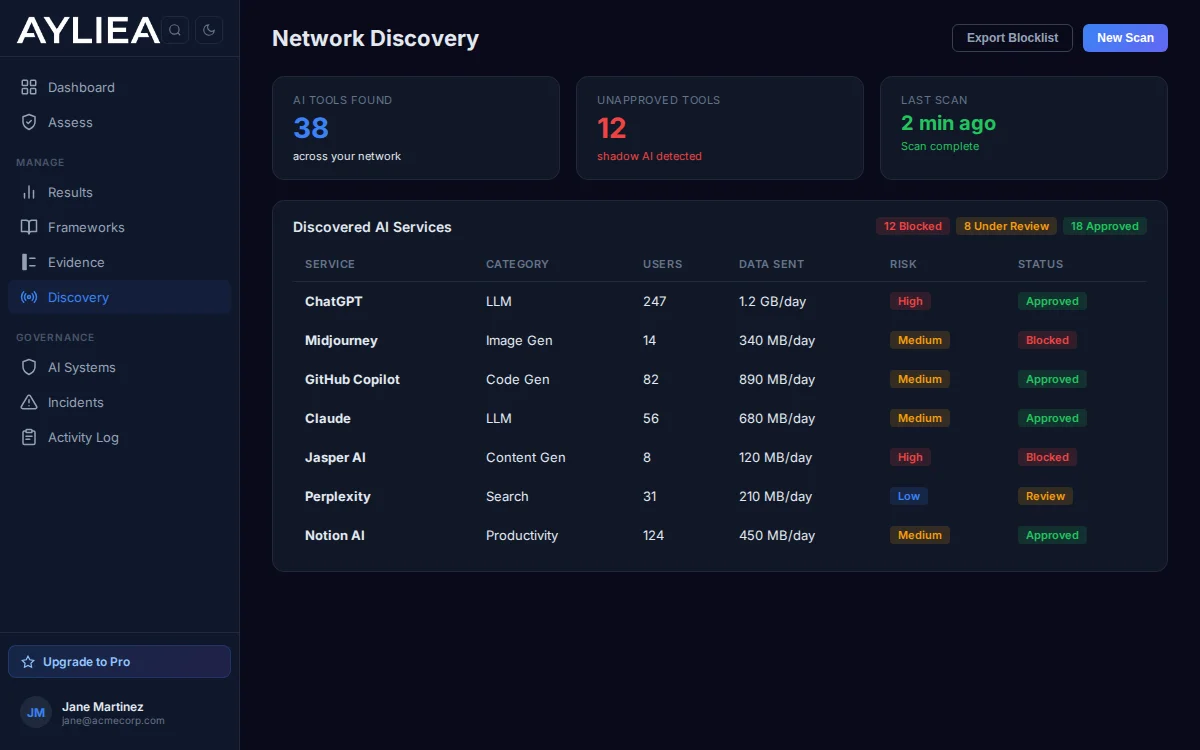Filter by the 12 Blocked badge

pyautogui.click(x=912, y=226)
